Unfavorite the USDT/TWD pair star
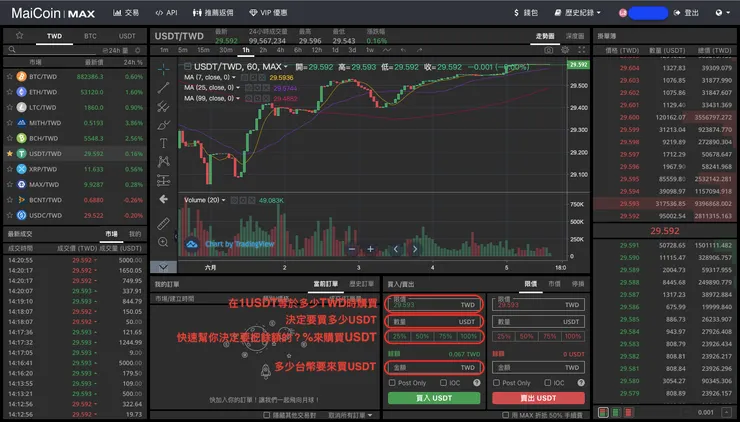Image resolution: width=740 pixels, height=422 pixels. pyautogui.click(x=9, y=153)
